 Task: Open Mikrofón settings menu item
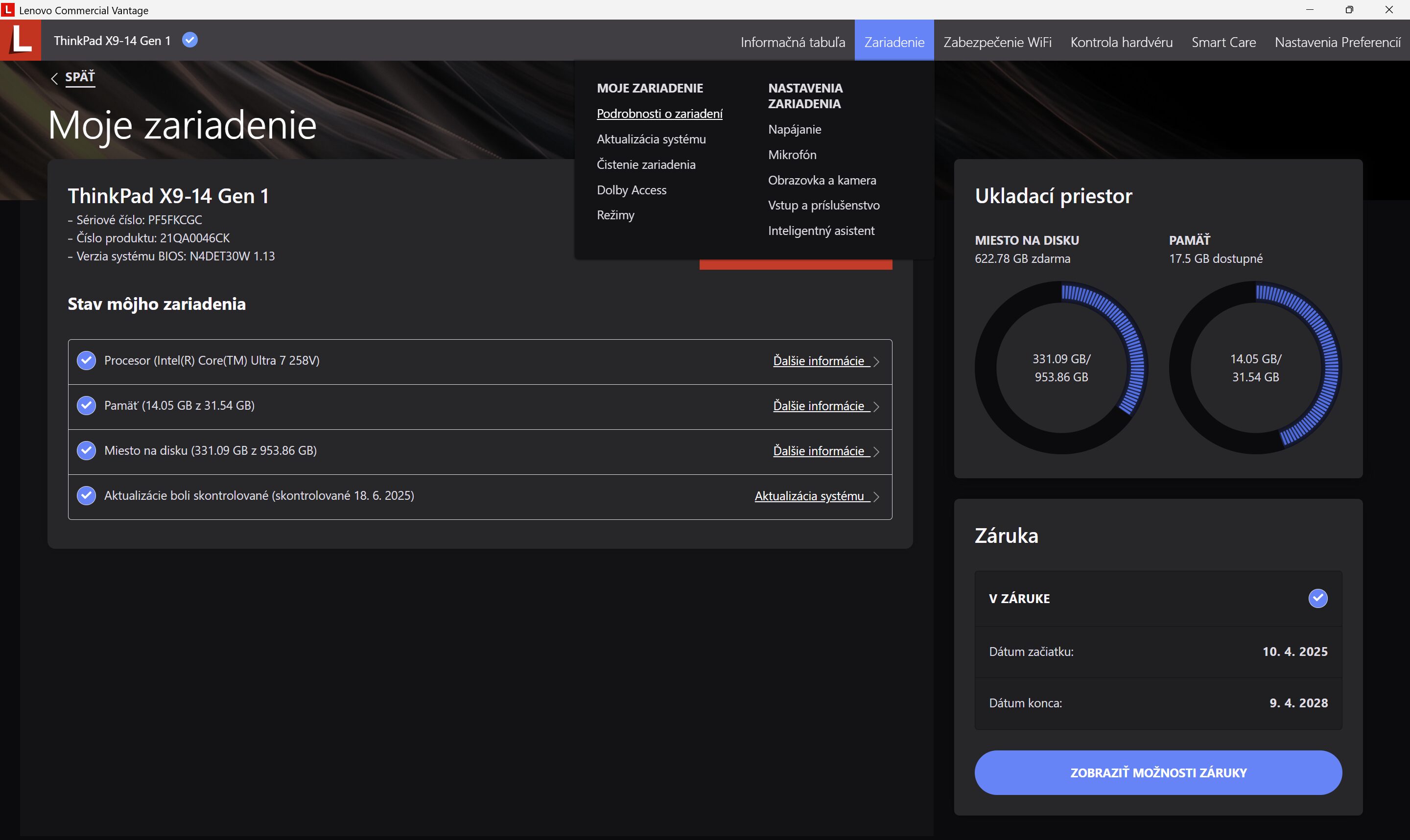coord(792,155)
